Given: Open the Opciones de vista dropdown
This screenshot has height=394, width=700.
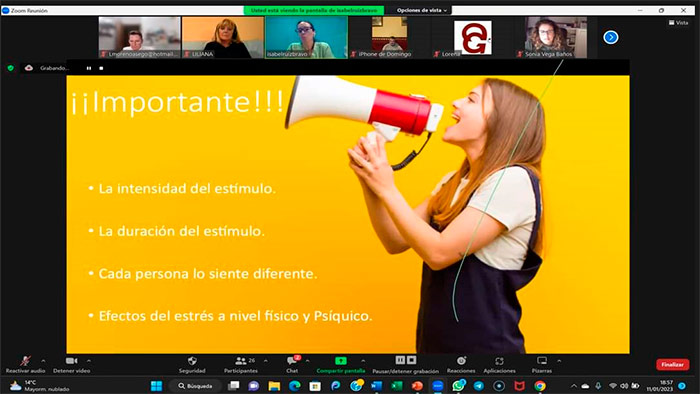Looking at the screenshot, I should [422, 10].
